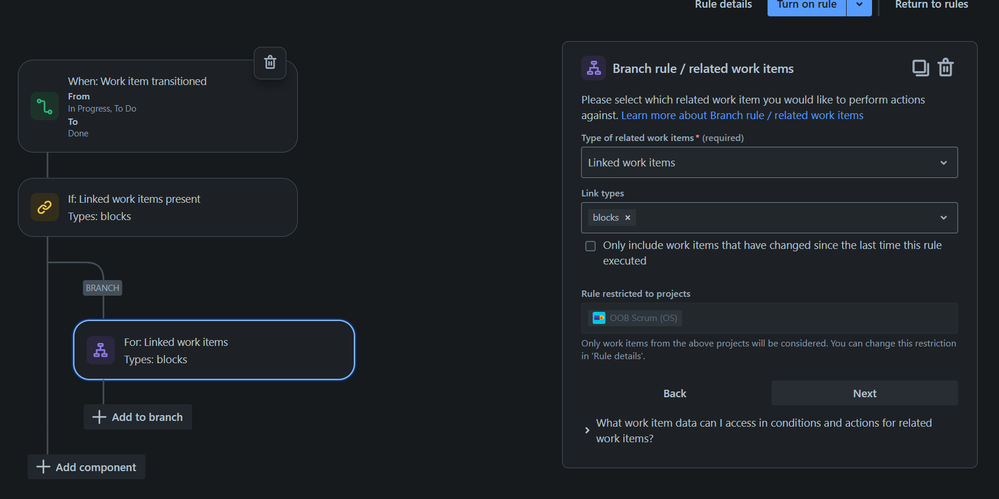This screenshot has width=999, height=499.
Task: Delete the trigger with the trash icon
Action: (270, 62)
